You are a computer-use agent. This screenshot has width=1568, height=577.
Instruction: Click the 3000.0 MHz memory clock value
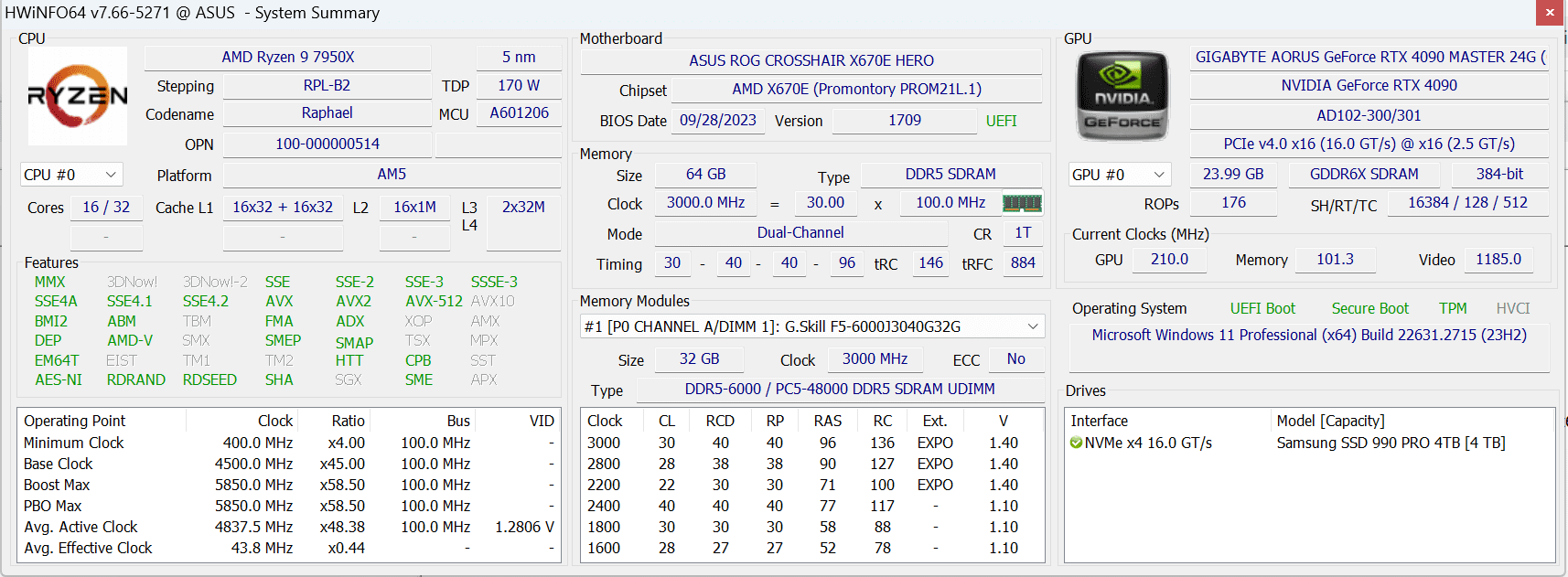pos(705,202)
